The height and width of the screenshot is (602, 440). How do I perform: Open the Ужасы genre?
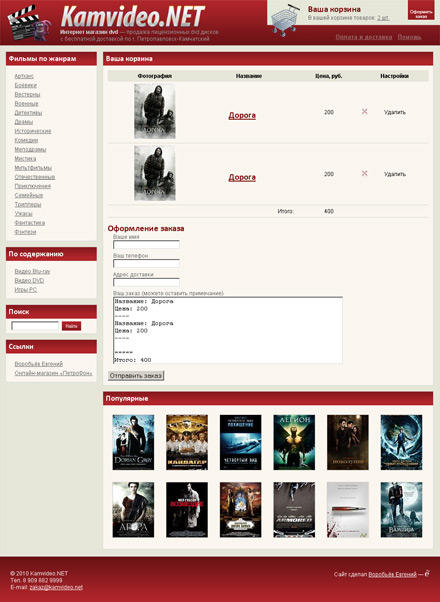tap(23, 213)
